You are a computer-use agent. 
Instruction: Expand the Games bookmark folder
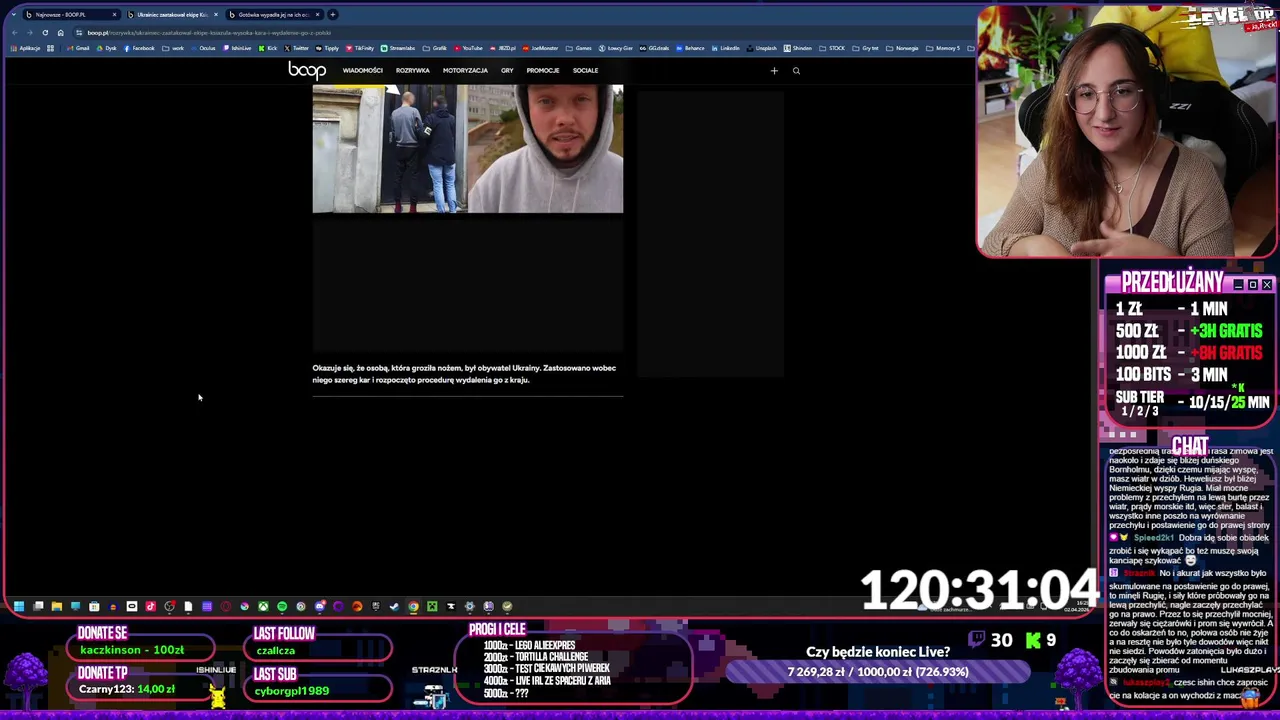point(580,48)
